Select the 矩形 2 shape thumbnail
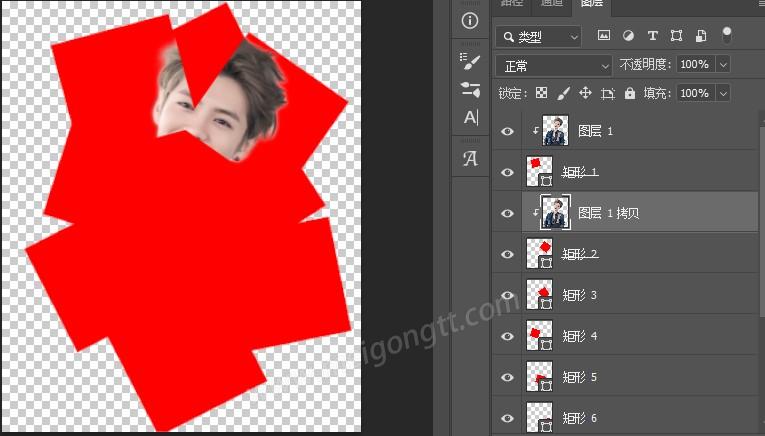This screenshot has width=765, height=436. point(540,253)
